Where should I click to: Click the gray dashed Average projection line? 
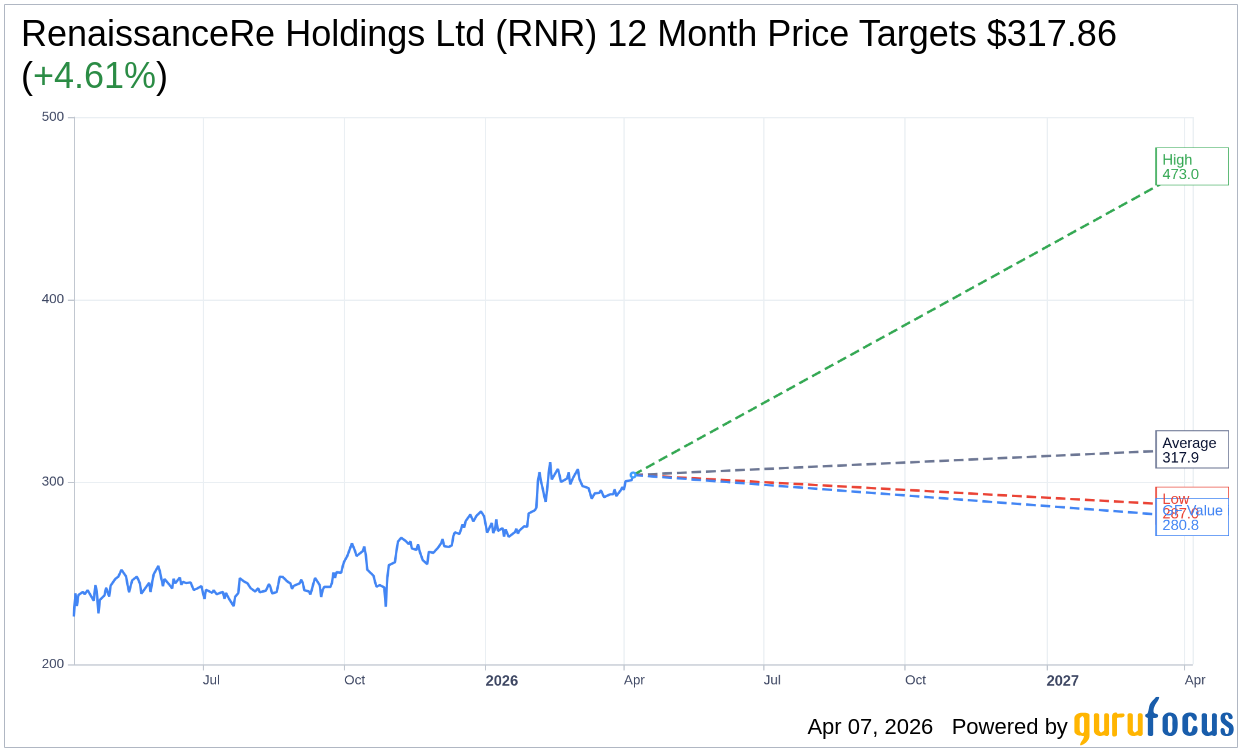[900, 463]
